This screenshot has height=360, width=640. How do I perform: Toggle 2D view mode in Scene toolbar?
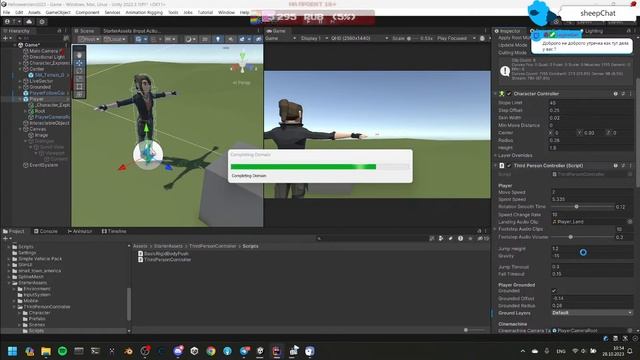(205, 39)
